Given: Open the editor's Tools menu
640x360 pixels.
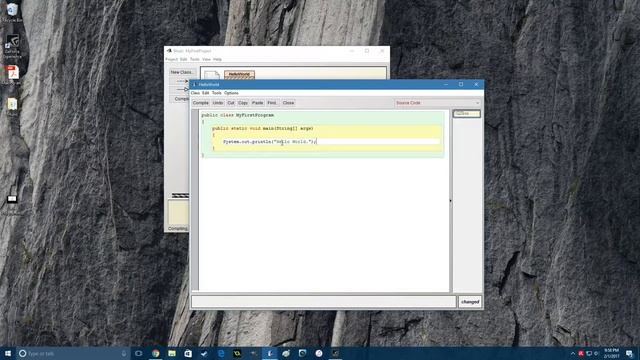Looking at the screenshot, I should click(217, 93).
